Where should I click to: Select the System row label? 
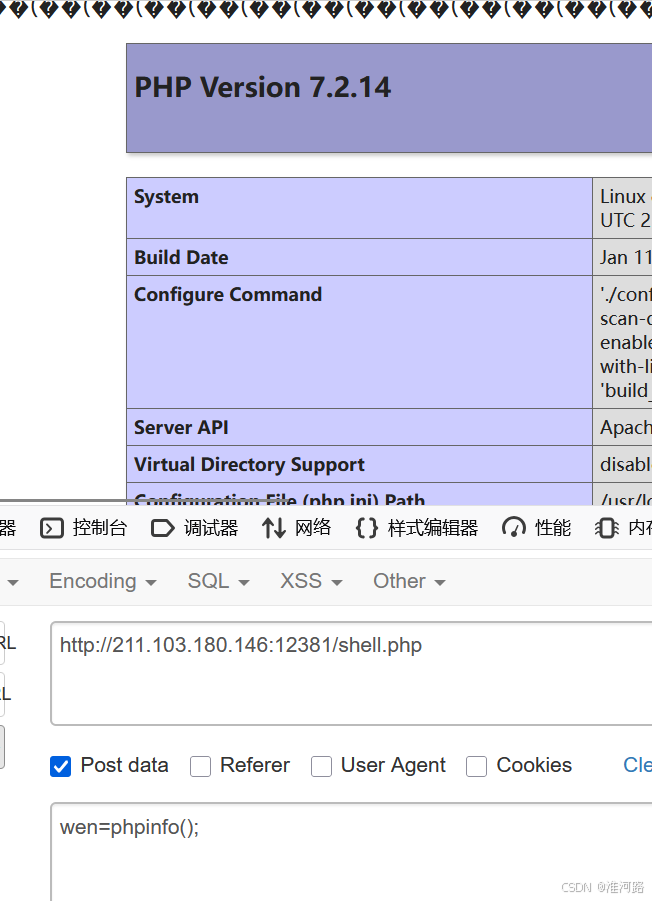coord(166,197)
